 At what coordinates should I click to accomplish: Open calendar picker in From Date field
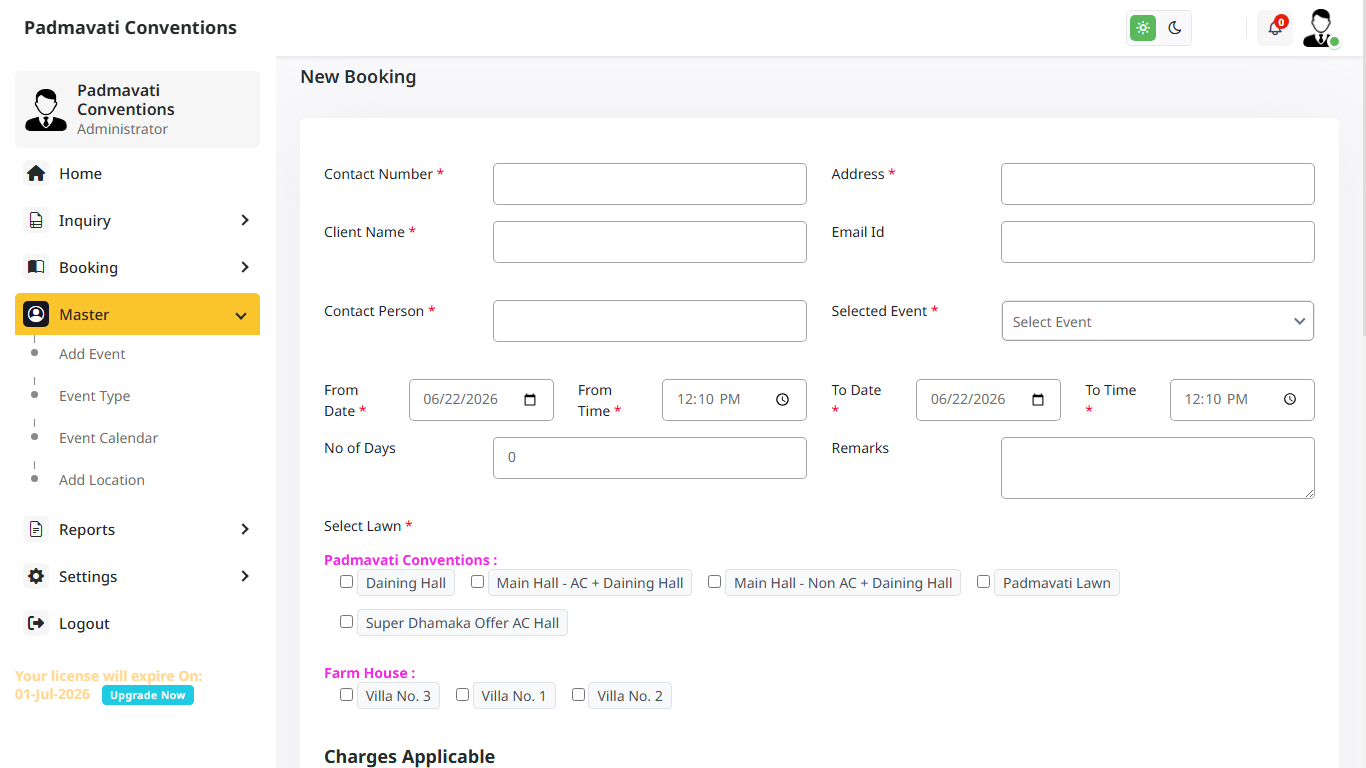click(x=530, y=399)
